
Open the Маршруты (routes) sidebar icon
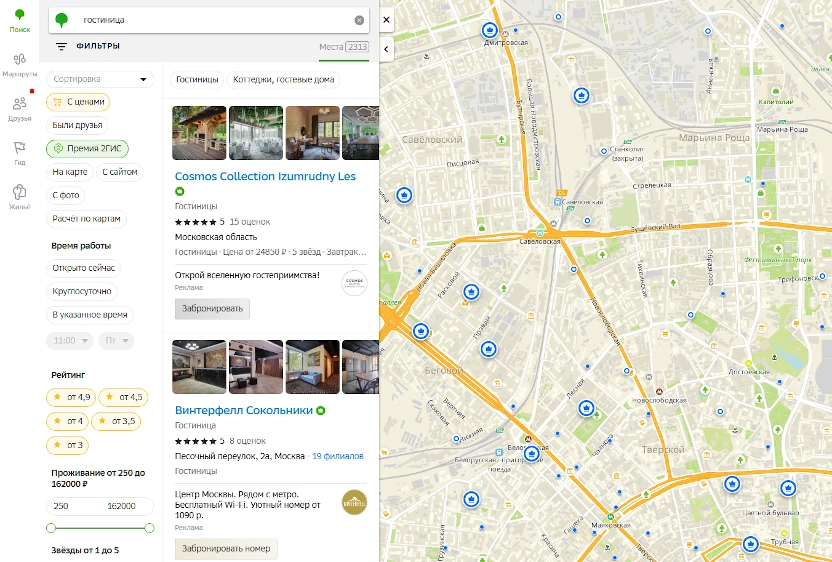pyautogui.click(x=19, y=64)
